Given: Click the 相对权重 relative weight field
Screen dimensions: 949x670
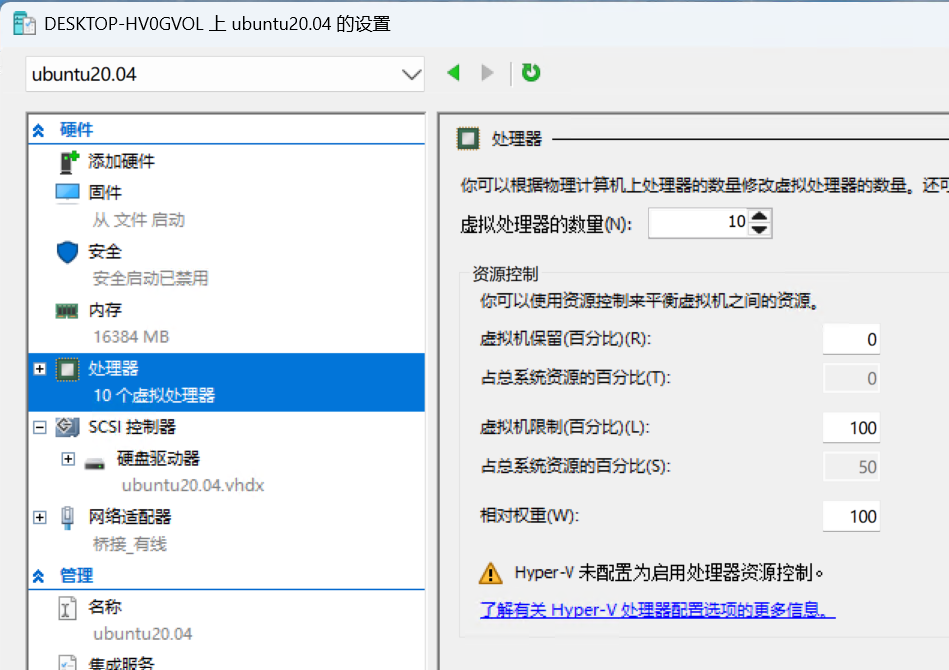Looking at the screenshot, I should click(x=851, y=516).
